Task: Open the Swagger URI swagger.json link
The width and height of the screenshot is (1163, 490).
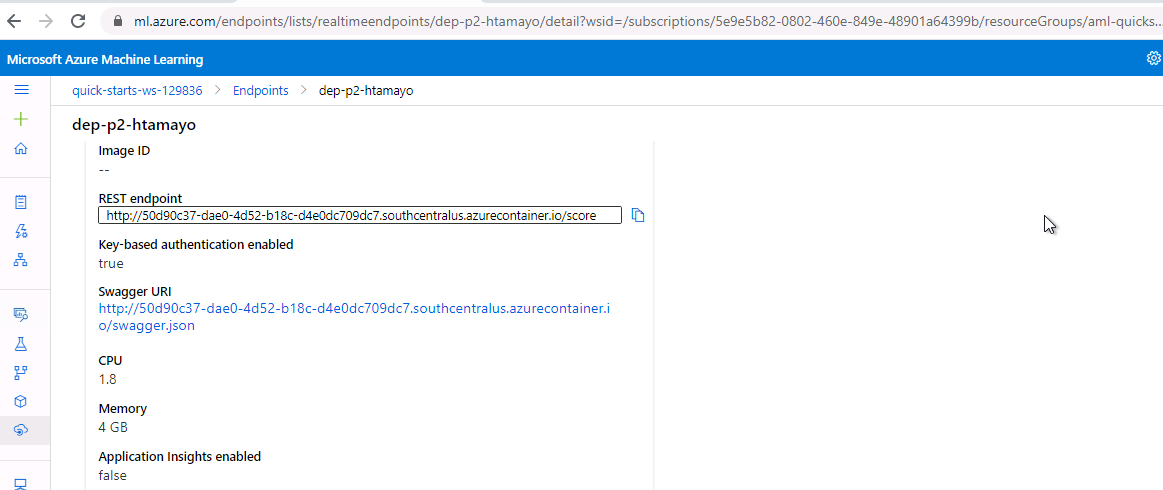Action: tap(355, 317)
